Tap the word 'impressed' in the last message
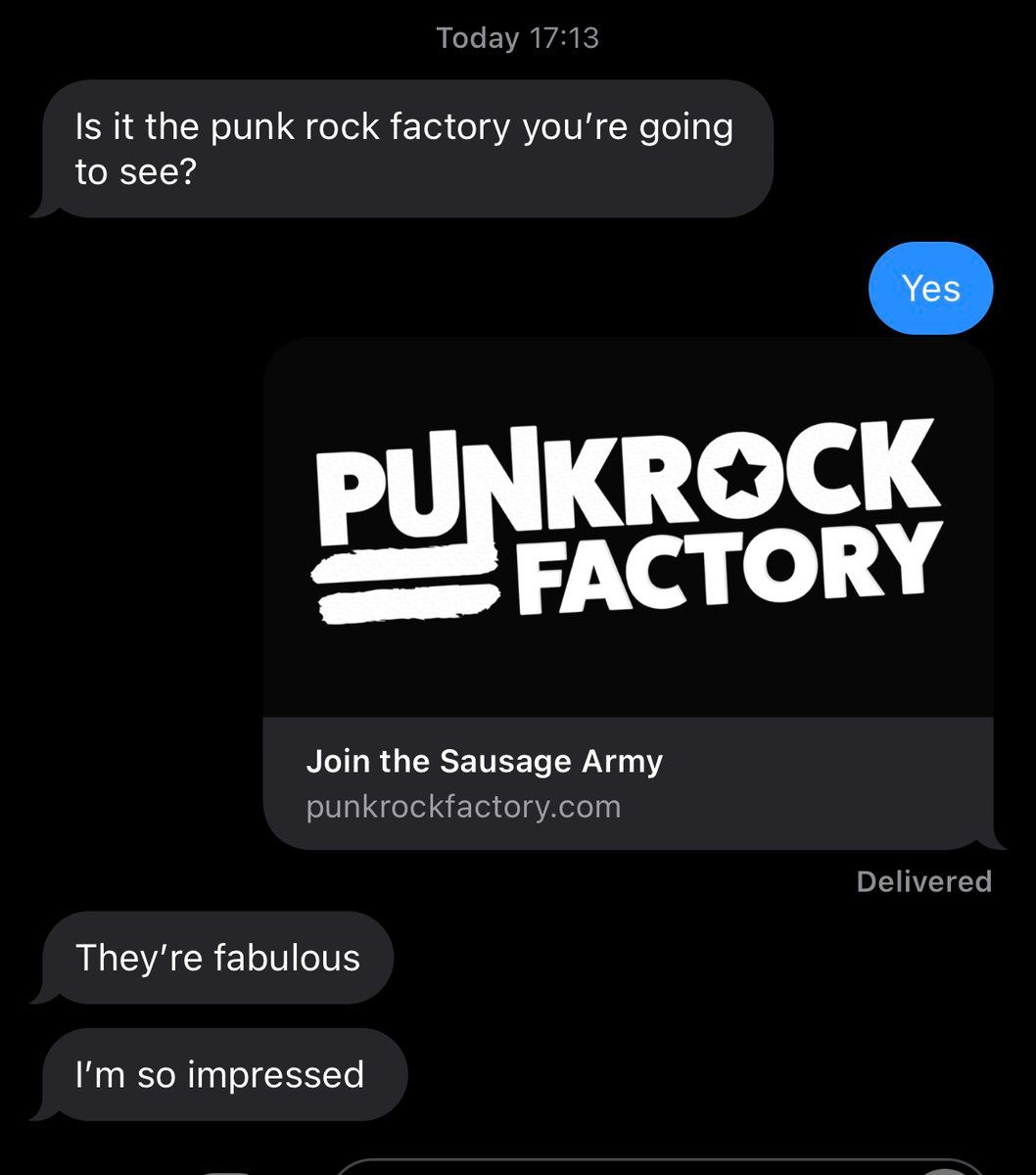 point(275,1075)
